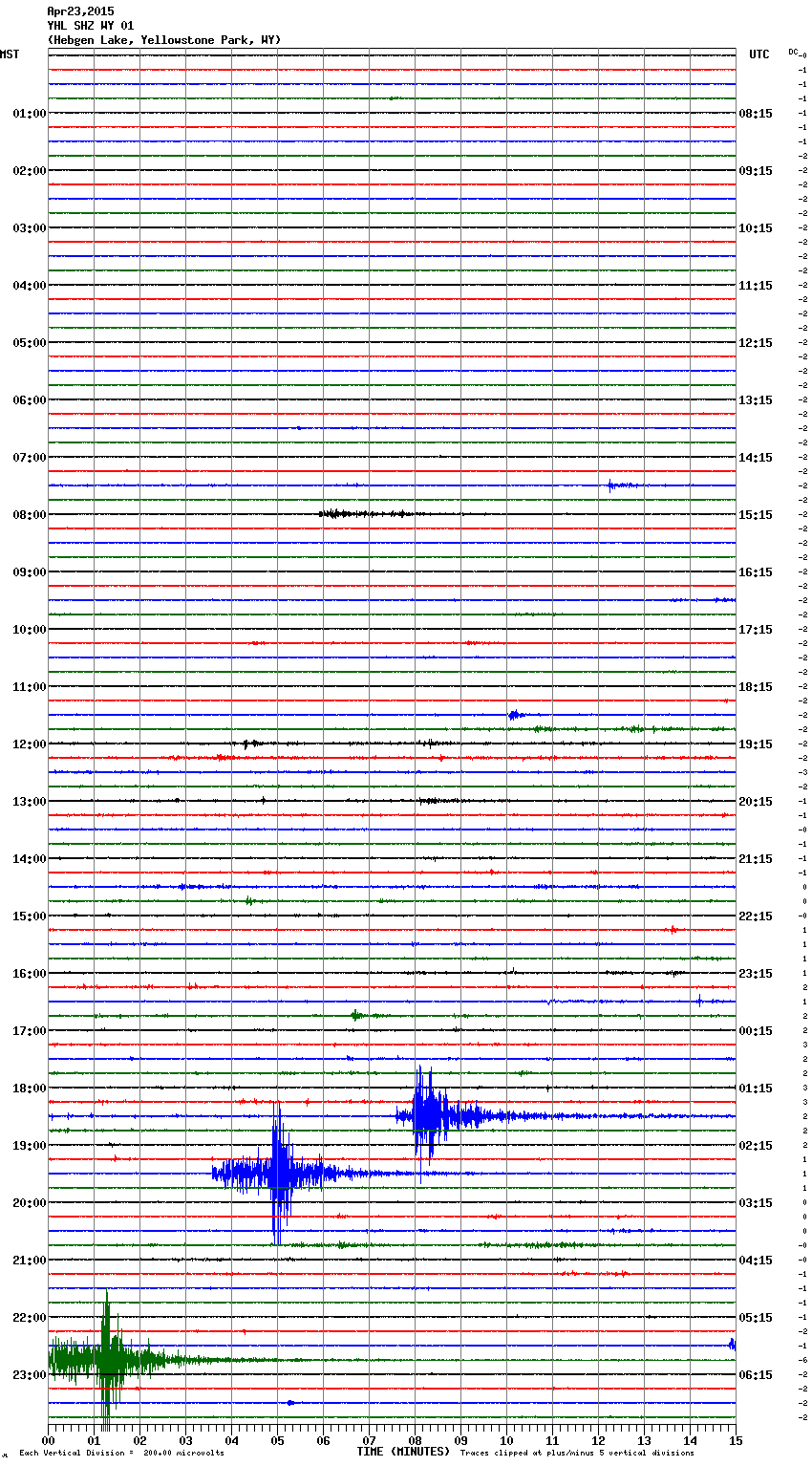
Task: Click the UTC timezone label
Action: 759,54
